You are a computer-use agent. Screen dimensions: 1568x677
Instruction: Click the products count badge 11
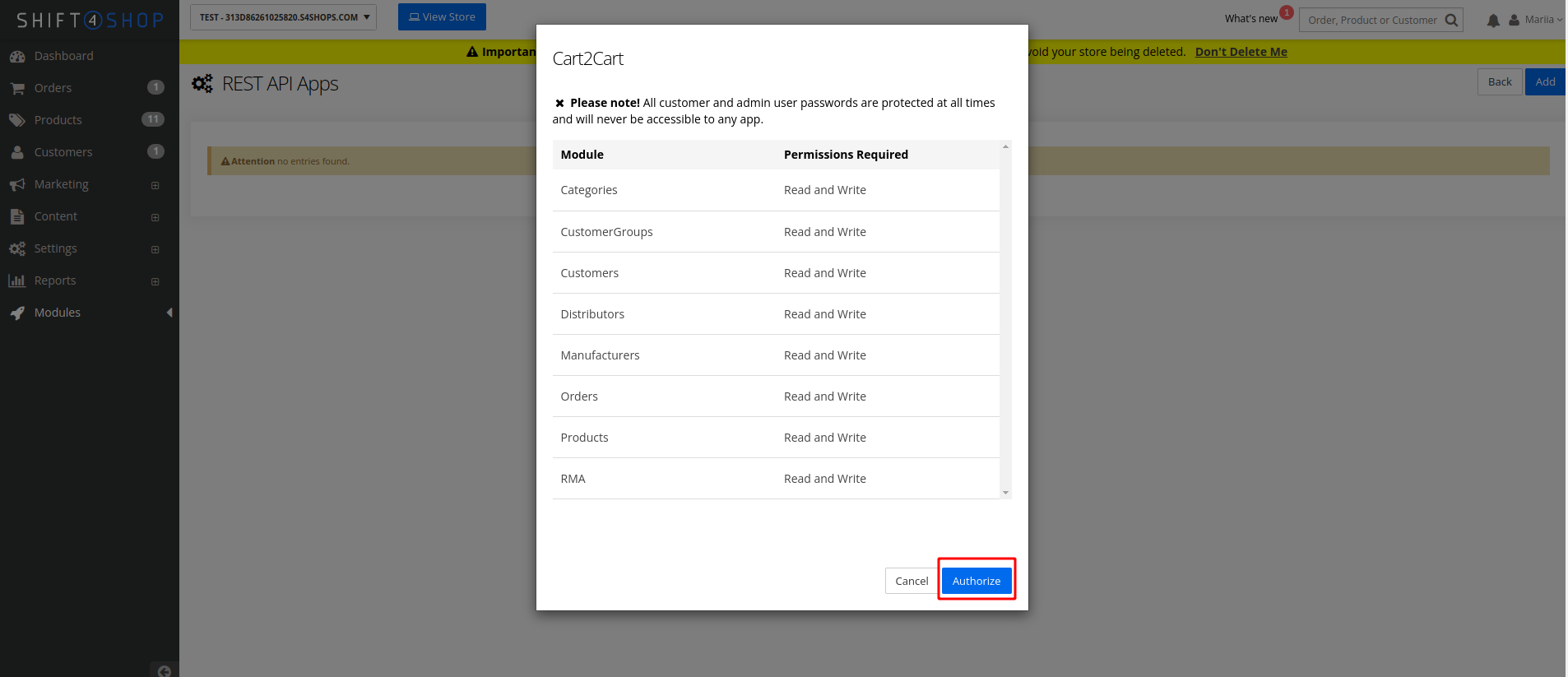click(x=153, y=119)
